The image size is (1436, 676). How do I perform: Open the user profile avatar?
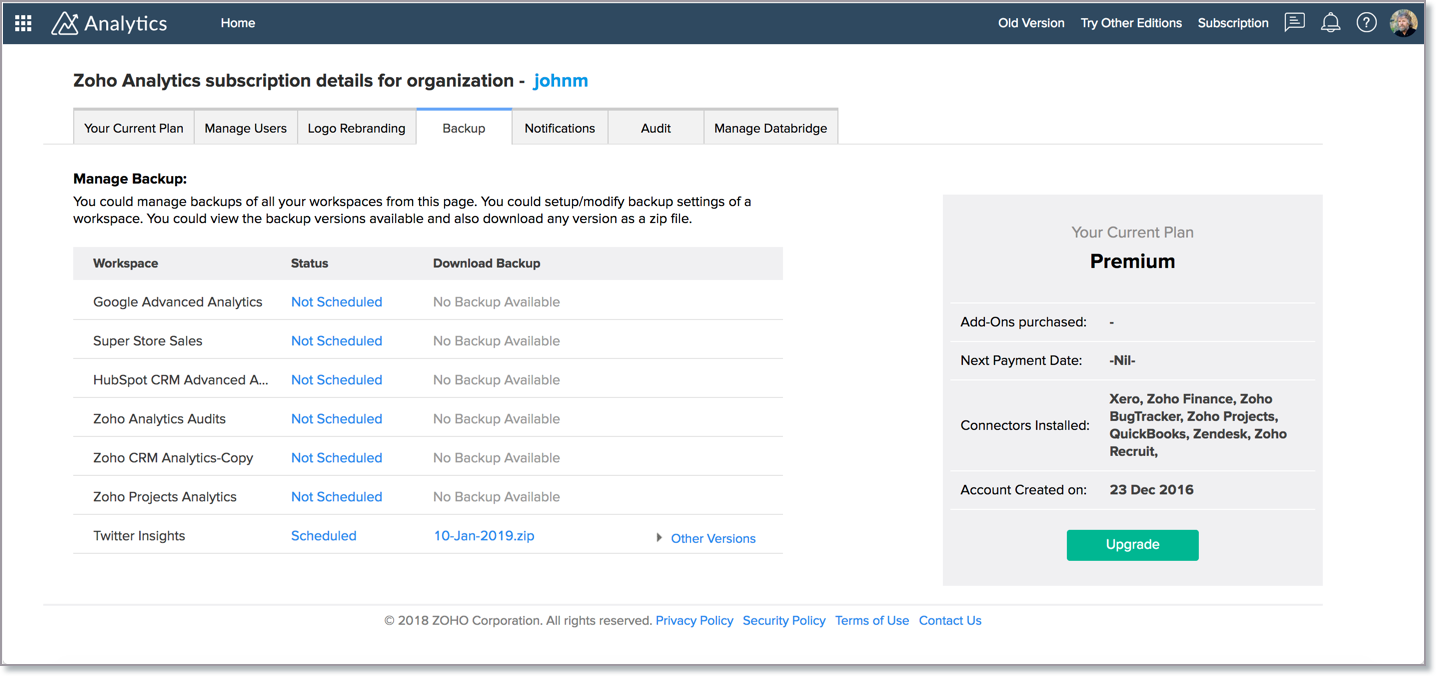coord(1403,23)
